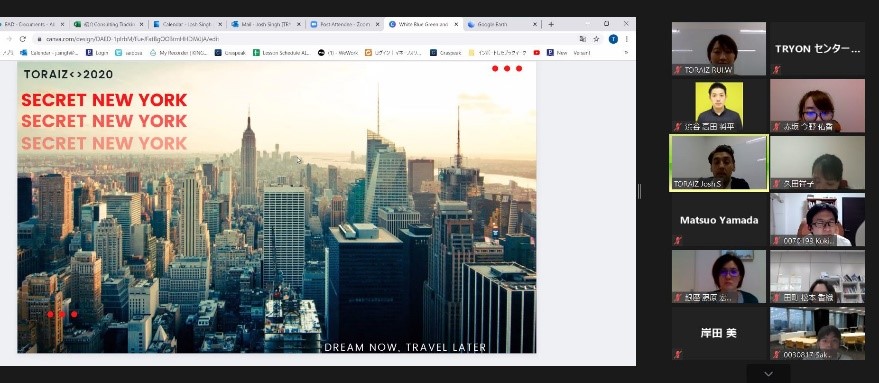Click the DREAM NOW, TRAVEL LATER caption
Image resolution: width=879 pixels, height=383 pixels.
(405, 347)
